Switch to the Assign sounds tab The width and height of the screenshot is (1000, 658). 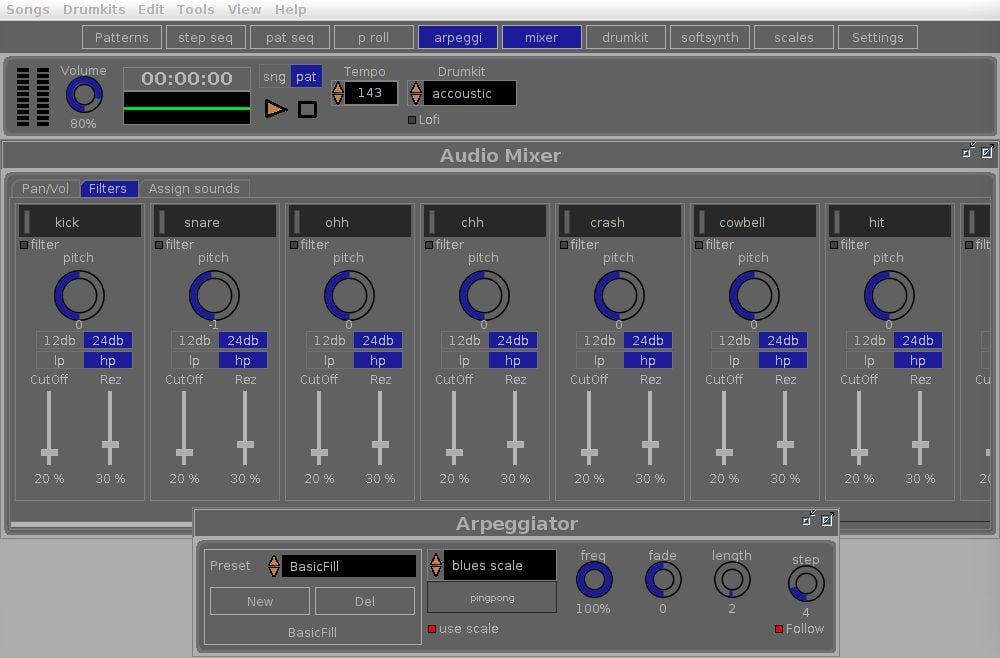(195, 189)
